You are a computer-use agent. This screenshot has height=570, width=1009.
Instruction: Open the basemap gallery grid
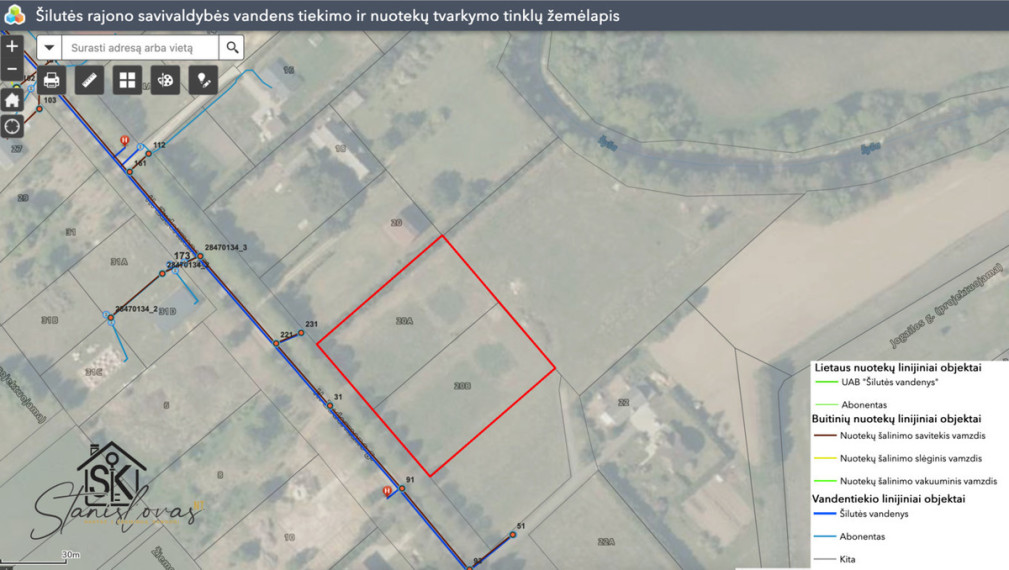pyautogui.click(x=127, y=80)
